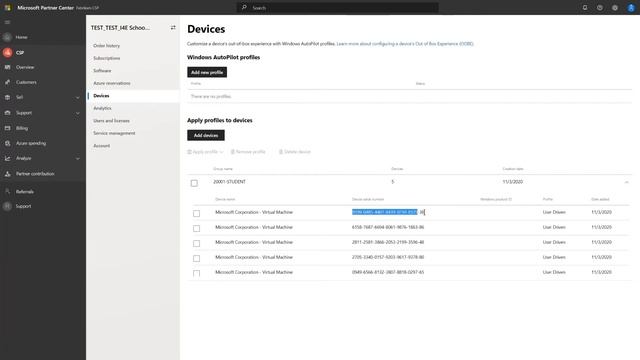Select the 20001-STUDENT group checkbox
640x360 pixels.
[x=194, y=183]
